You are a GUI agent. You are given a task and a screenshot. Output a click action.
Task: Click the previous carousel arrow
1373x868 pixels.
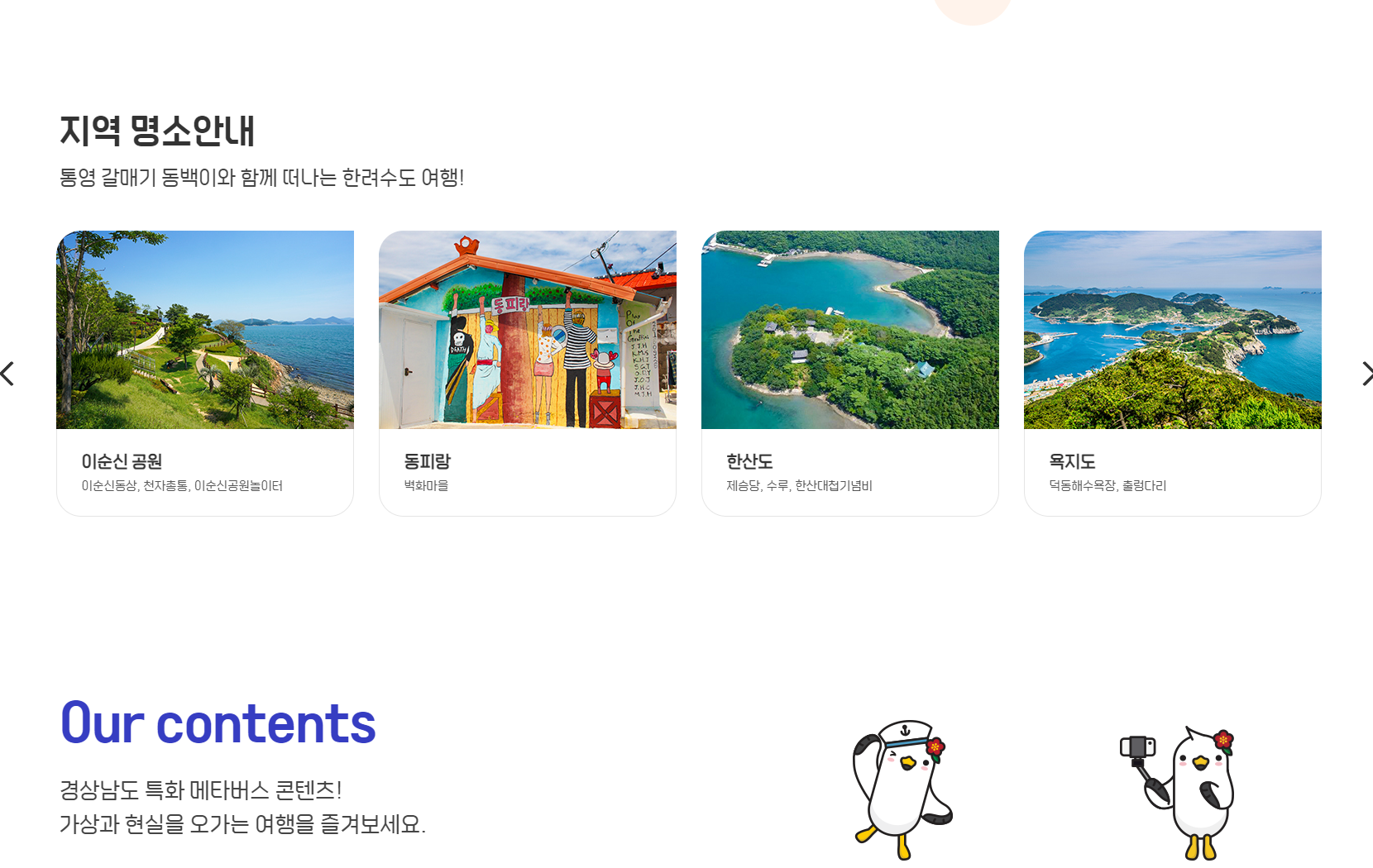(7, 374)
